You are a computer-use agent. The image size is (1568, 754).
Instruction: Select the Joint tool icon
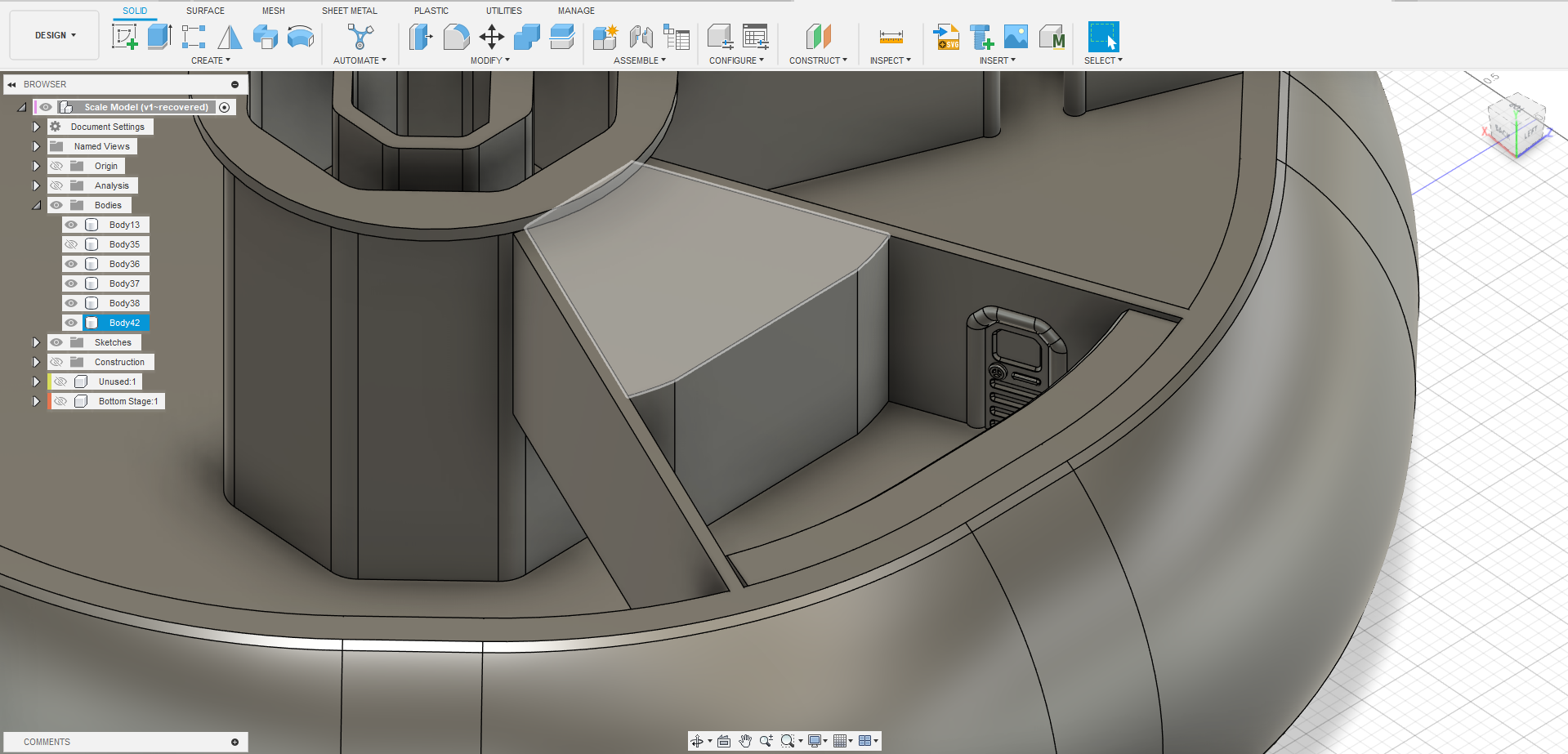click(x=641, y=37)
